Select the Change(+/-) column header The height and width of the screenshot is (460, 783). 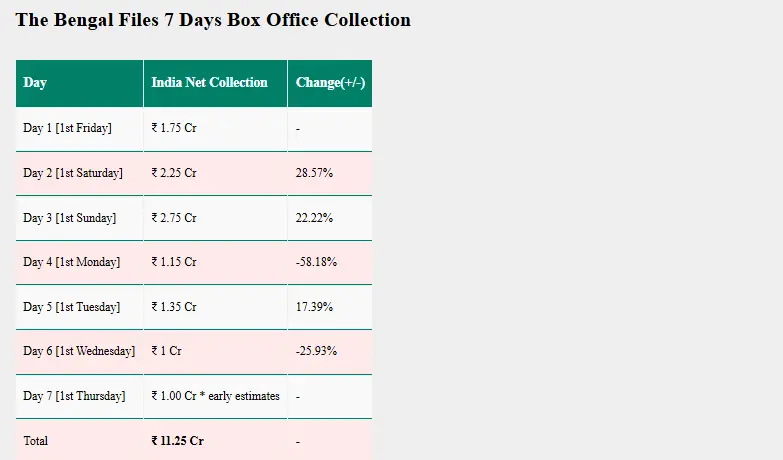point(330,83)
